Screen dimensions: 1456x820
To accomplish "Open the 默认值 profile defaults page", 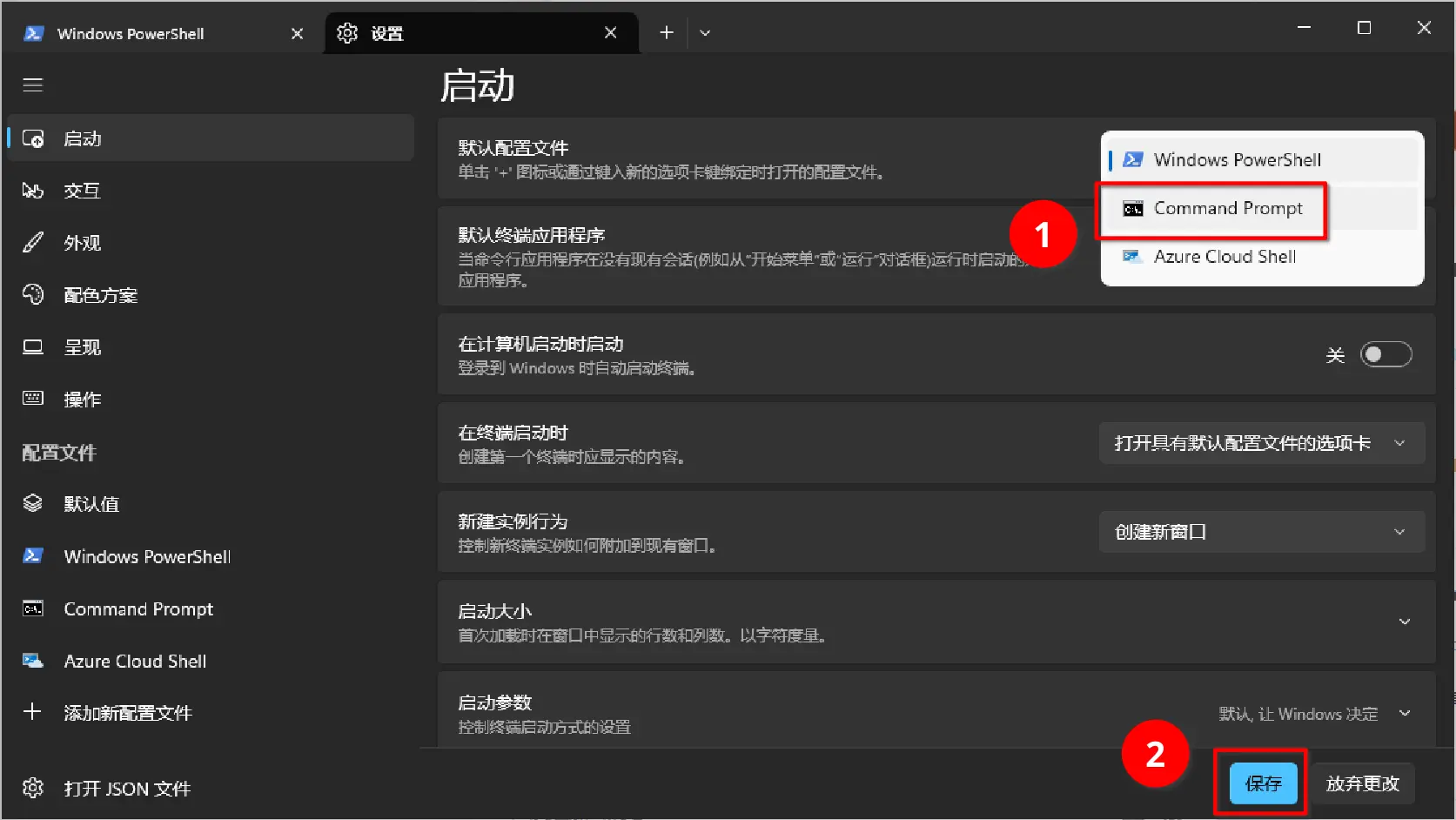I will coord(211,504).
